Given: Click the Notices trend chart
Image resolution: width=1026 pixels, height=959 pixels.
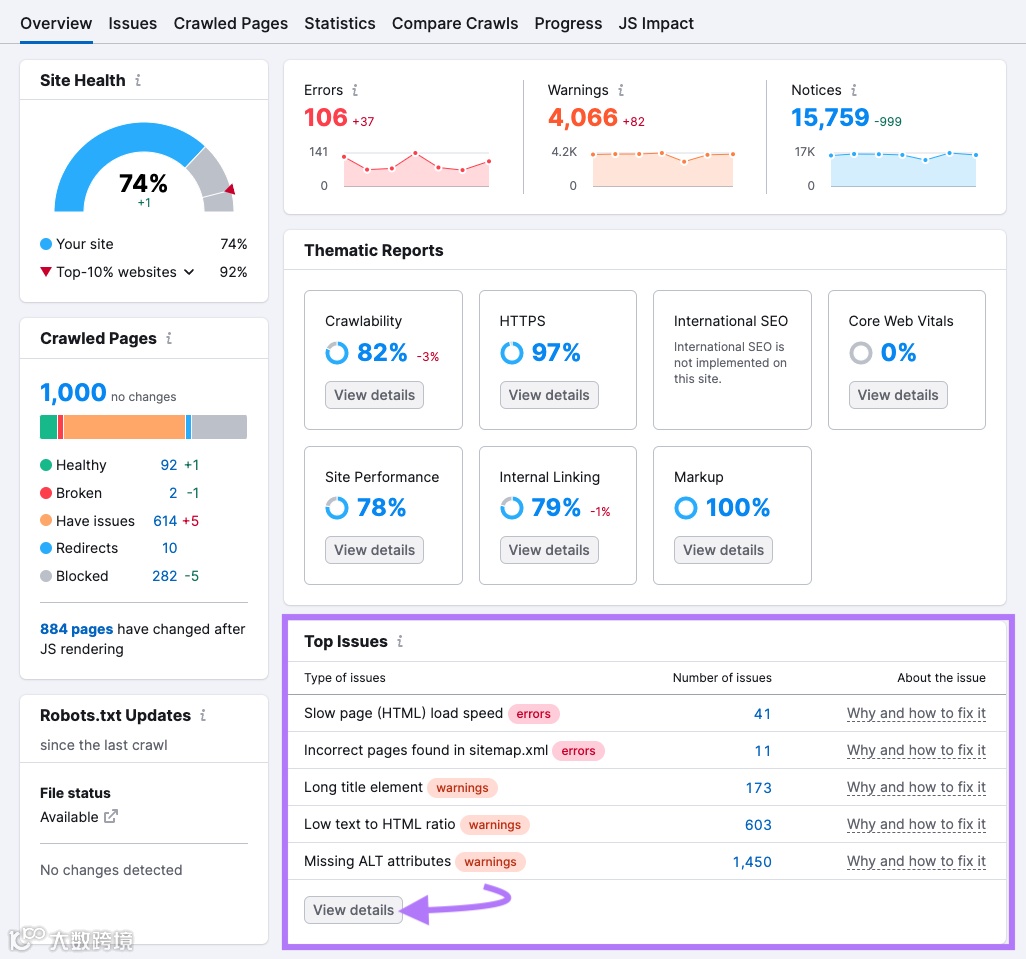Looking at the screenshot, I should click(903, 169).
